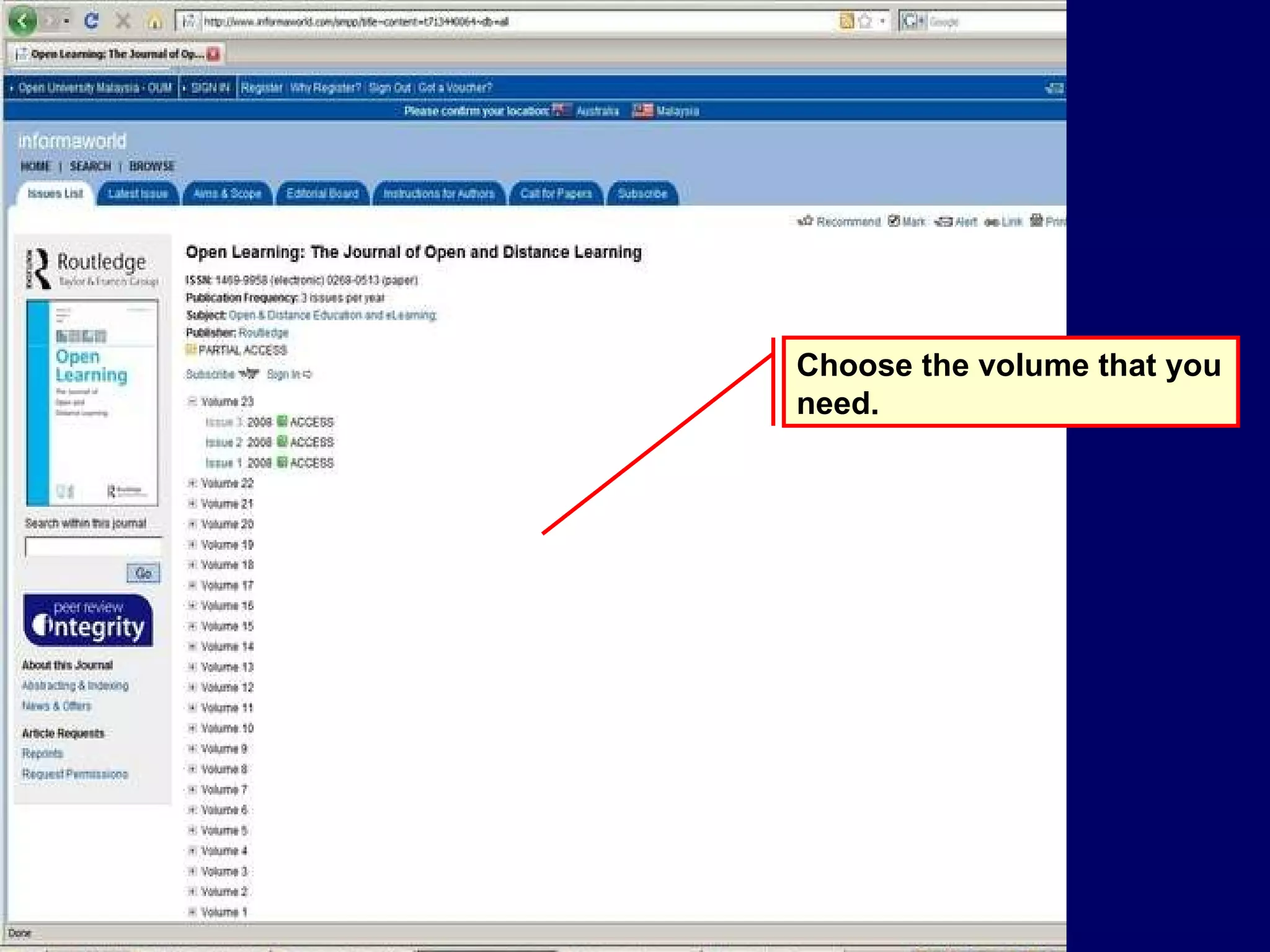
Task: Click the Sign Out link
Action: coord(390,87)
